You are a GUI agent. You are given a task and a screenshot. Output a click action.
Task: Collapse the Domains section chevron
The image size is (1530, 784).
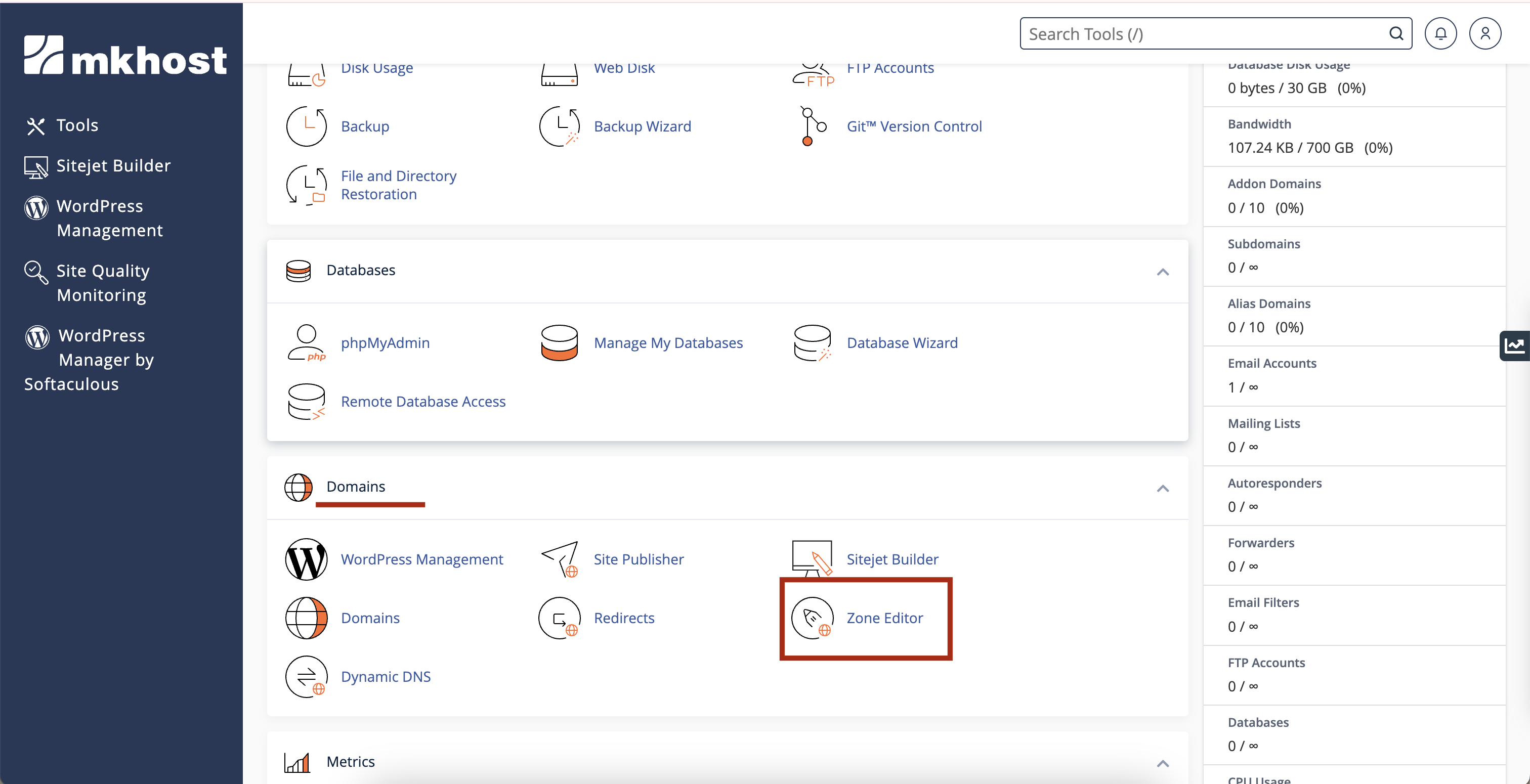1162,488
